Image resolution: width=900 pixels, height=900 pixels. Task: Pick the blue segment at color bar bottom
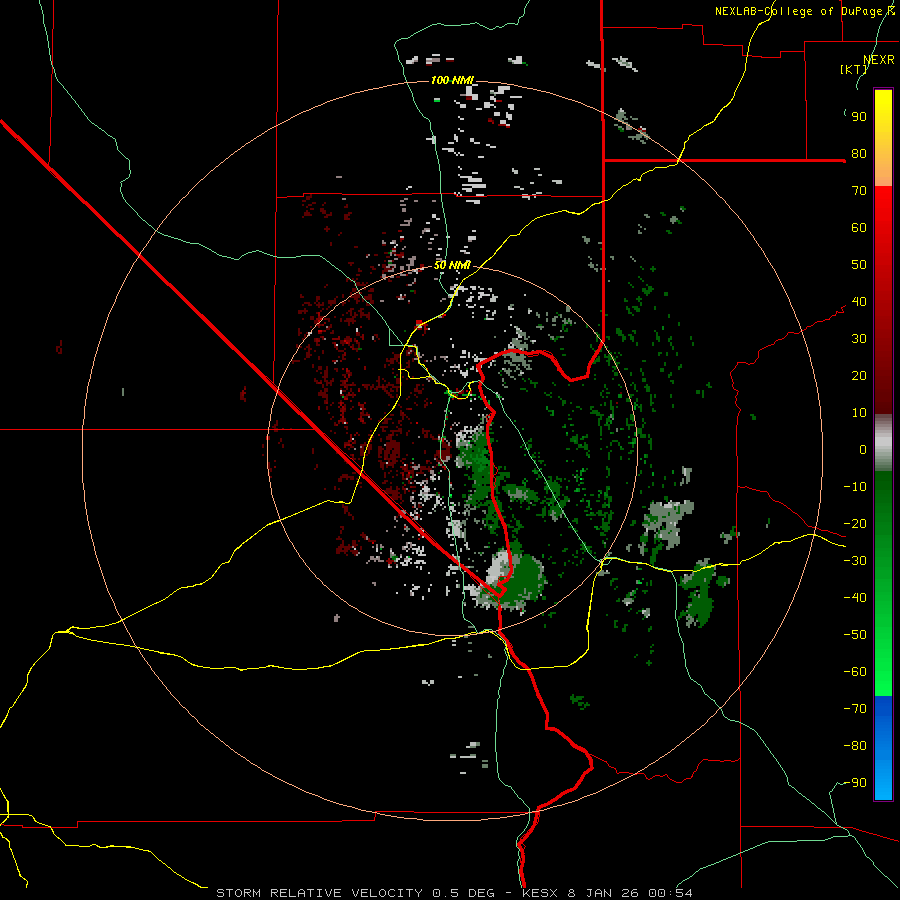click(883, 748)
